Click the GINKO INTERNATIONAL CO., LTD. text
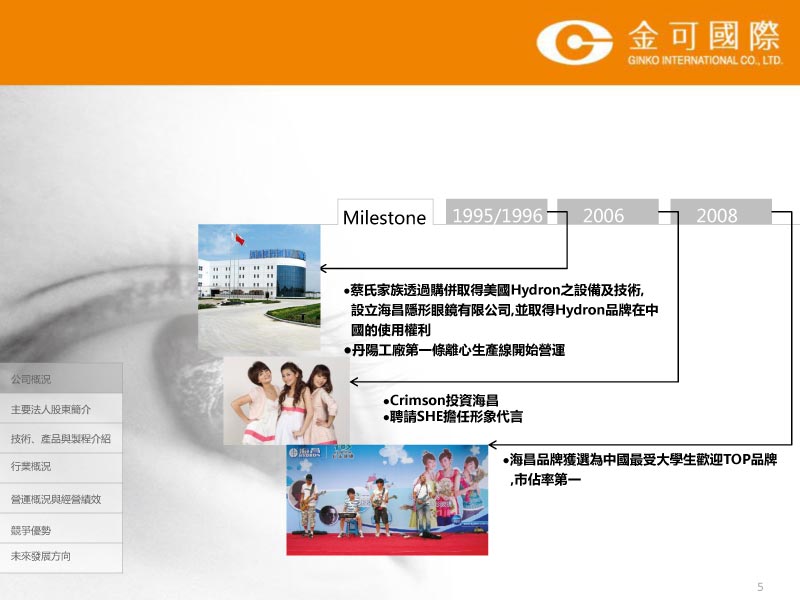 tap(705, 60)
